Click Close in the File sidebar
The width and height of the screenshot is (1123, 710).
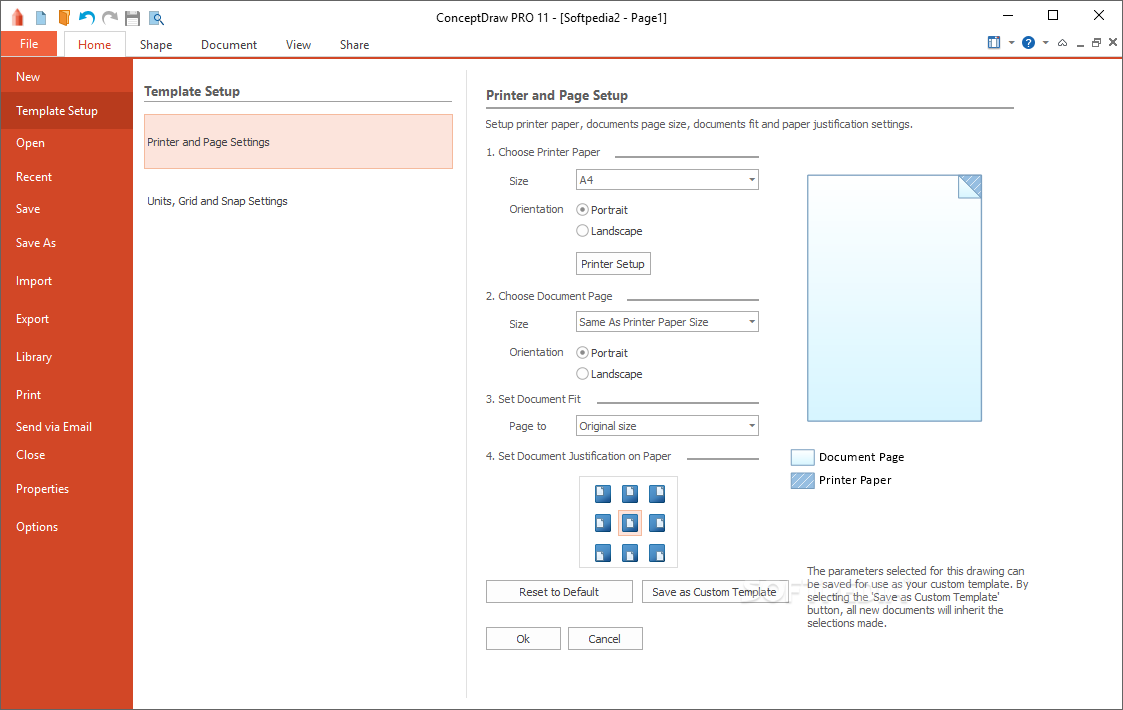coord(67,455)
